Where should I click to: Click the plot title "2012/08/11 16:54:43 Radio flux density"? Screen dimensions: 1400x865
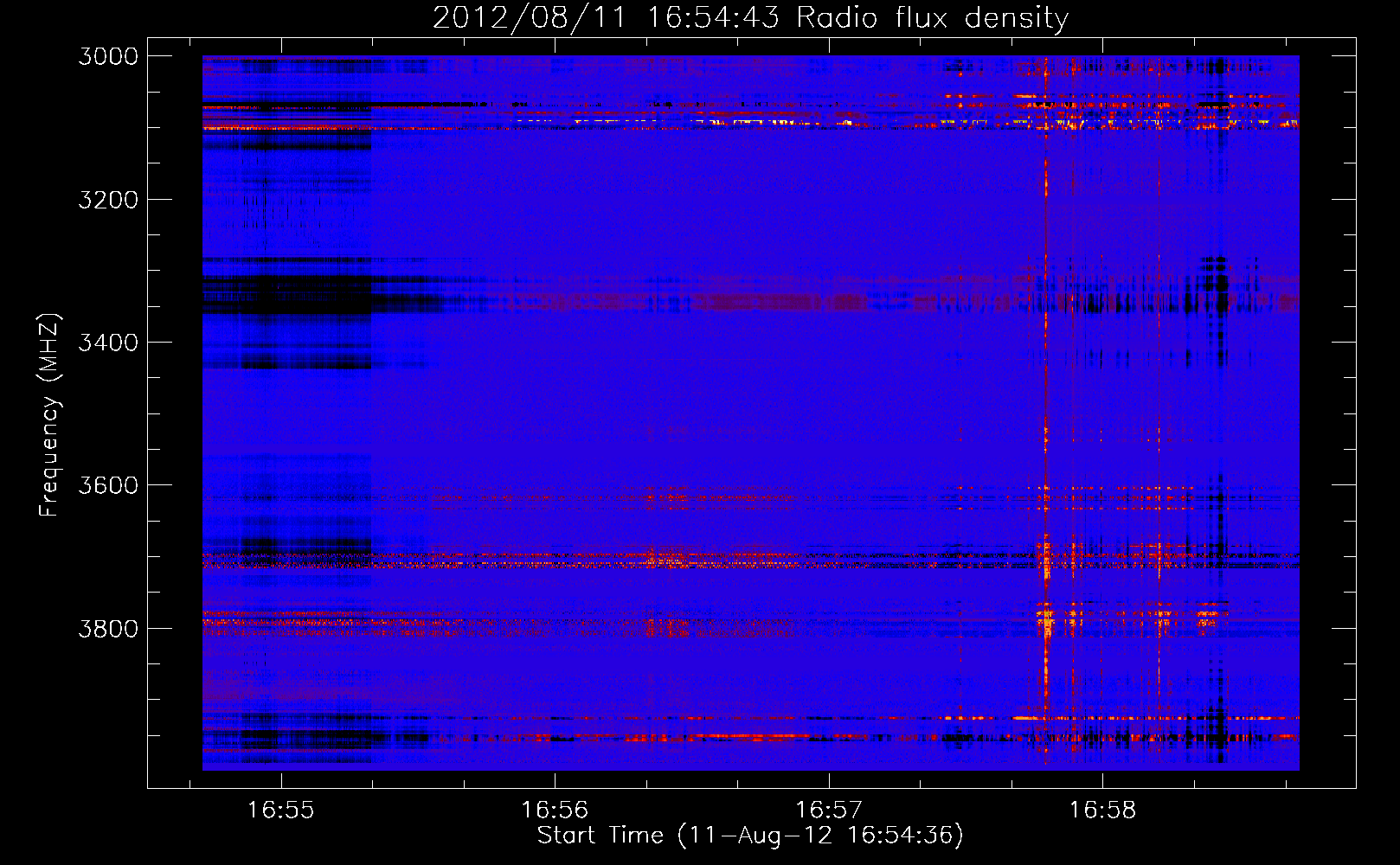point(750,17)
